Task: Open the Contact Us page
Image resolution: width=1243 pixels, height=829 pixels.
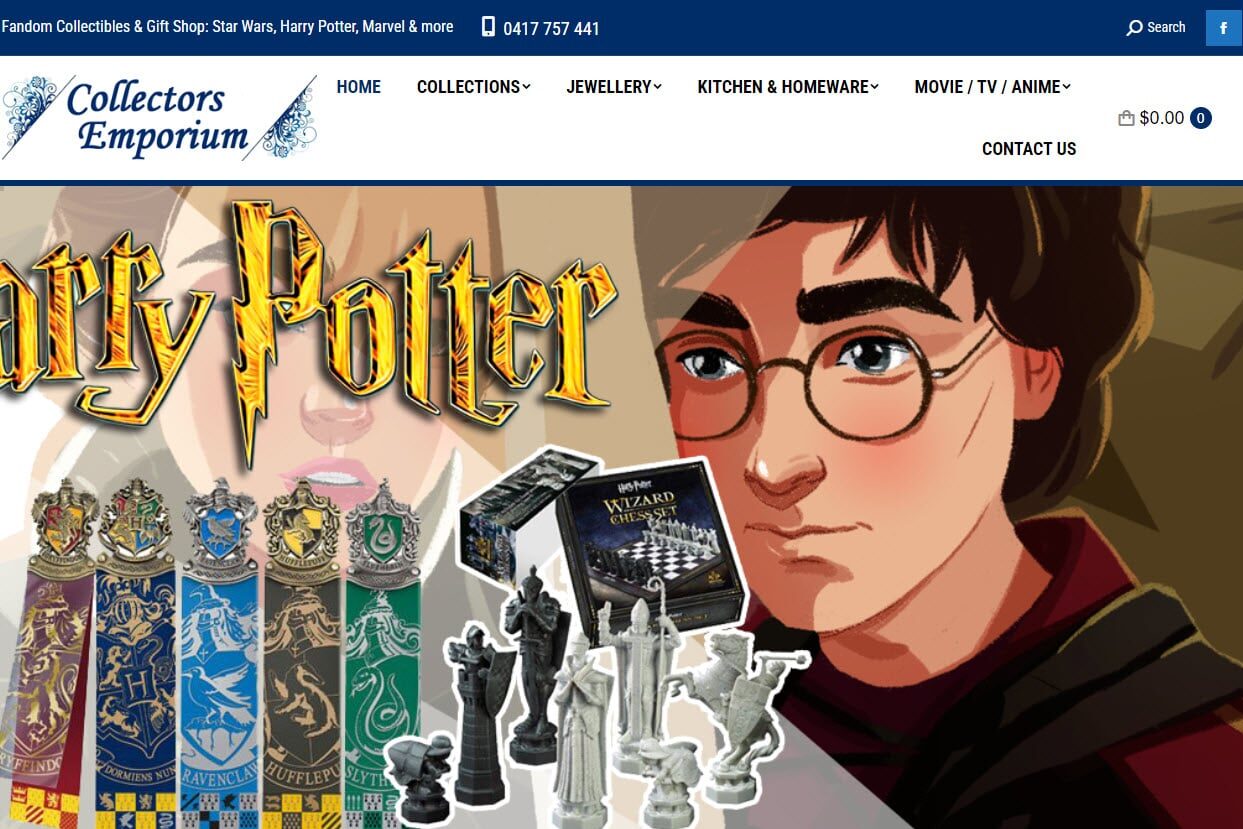Action: [1029, 149]
